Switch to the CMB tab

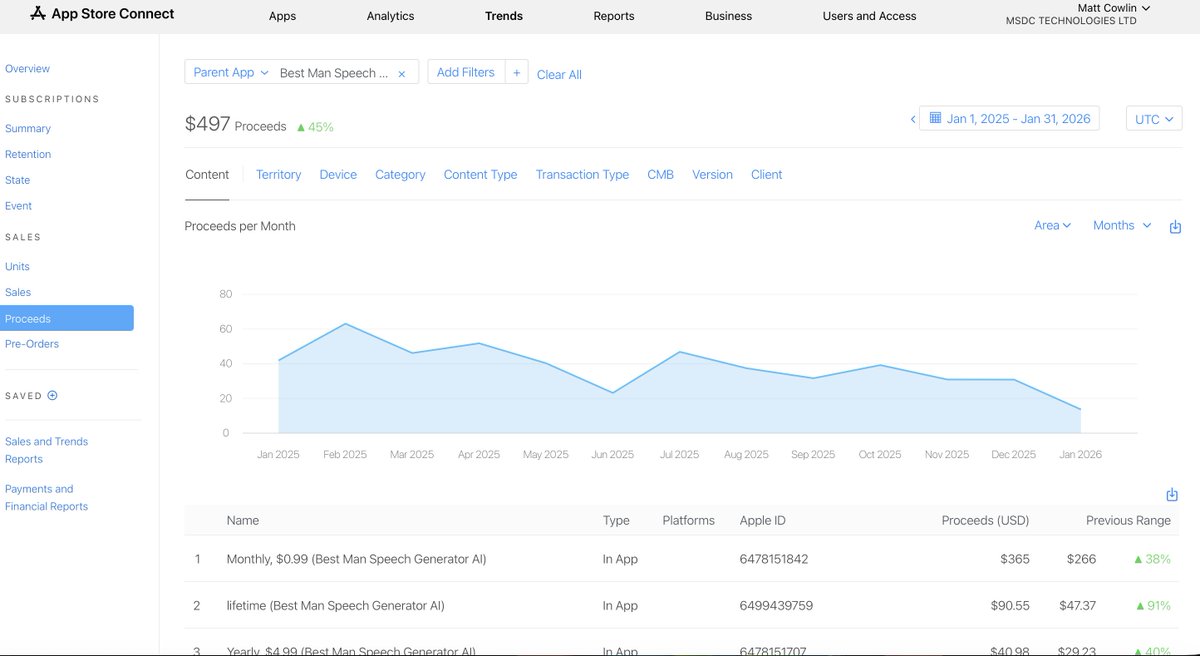click(x=660, y=174)
